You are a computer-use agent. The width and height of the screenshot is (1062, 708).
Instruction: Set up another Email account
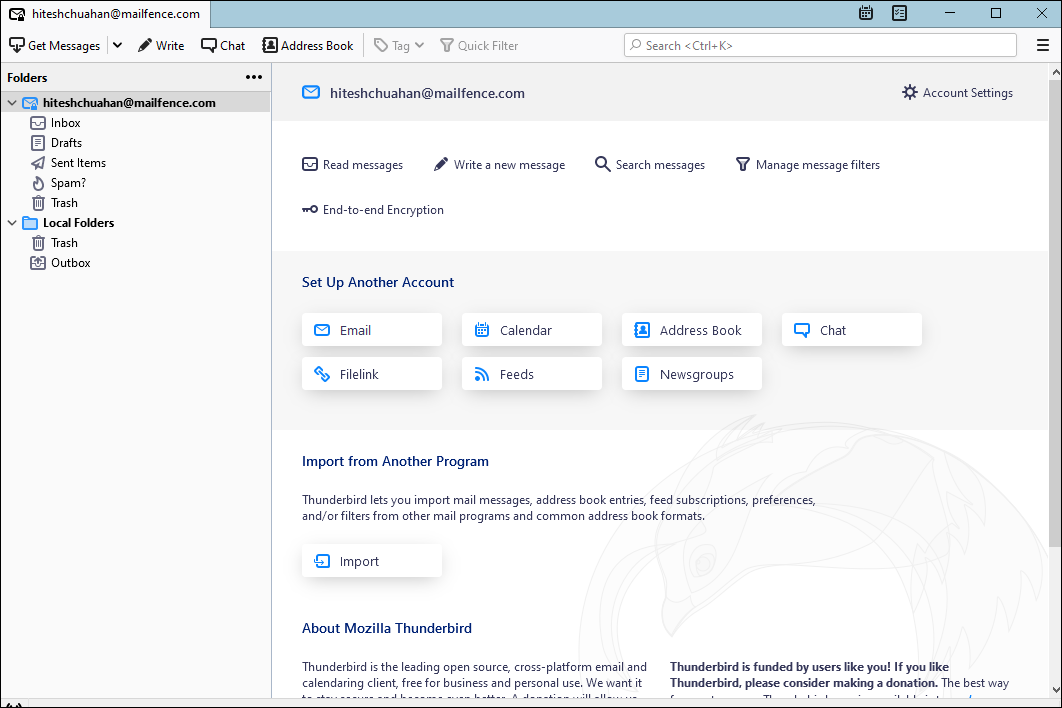(x=372, y=330)
